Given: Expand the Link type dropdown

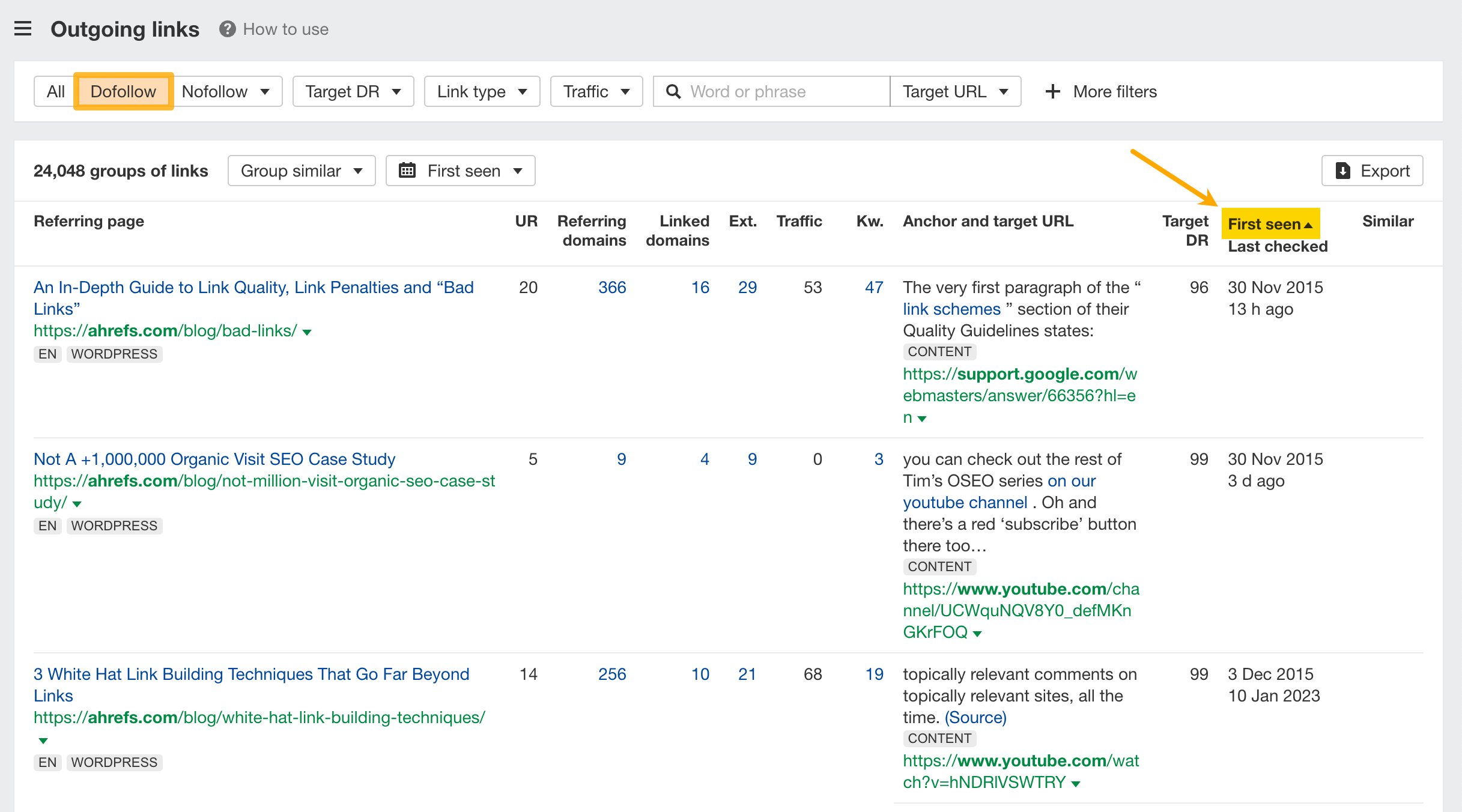Looking at the screenshot, I should click(x=482, y=91).
